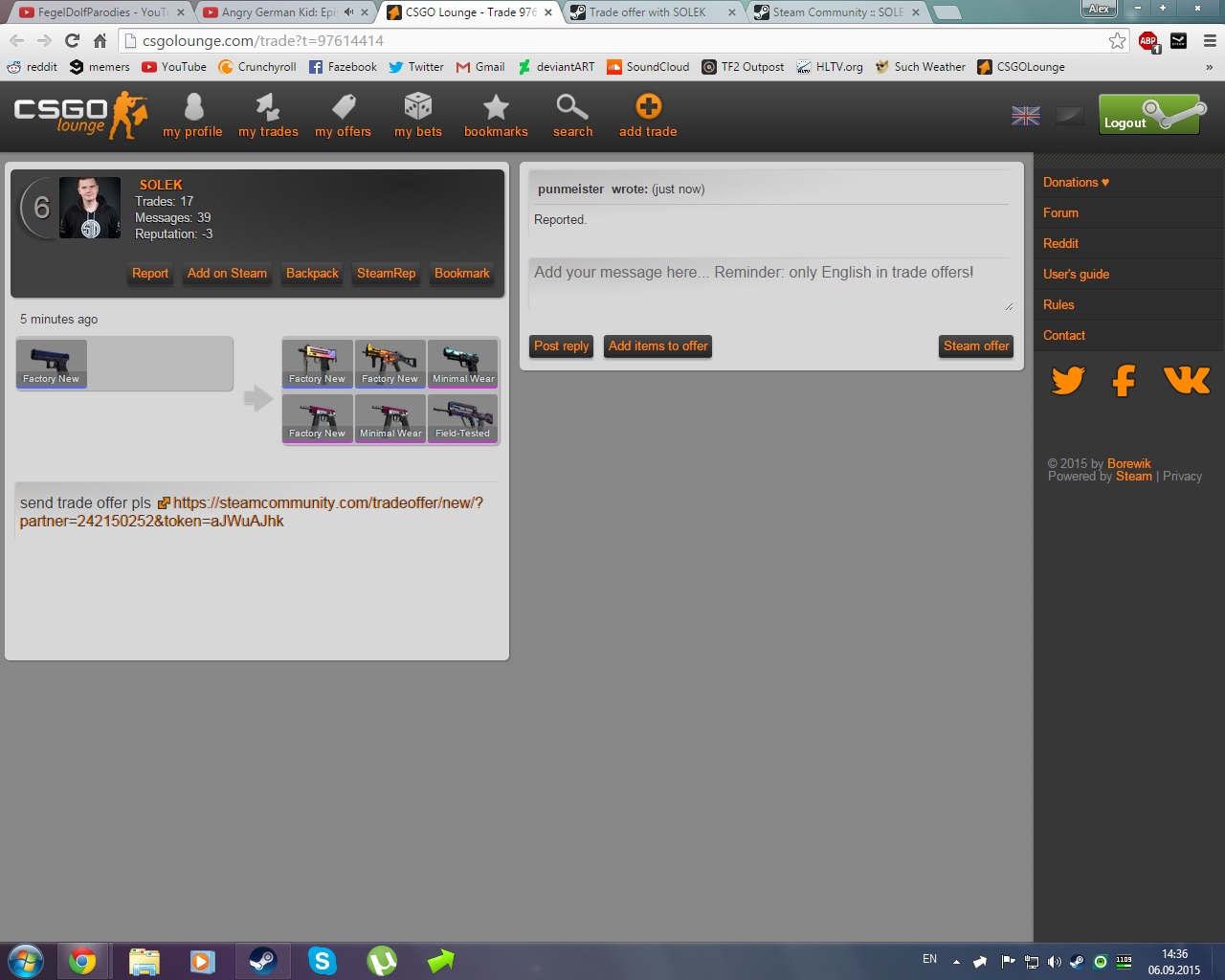Open SteamRep for this trader

click(386, 274)
